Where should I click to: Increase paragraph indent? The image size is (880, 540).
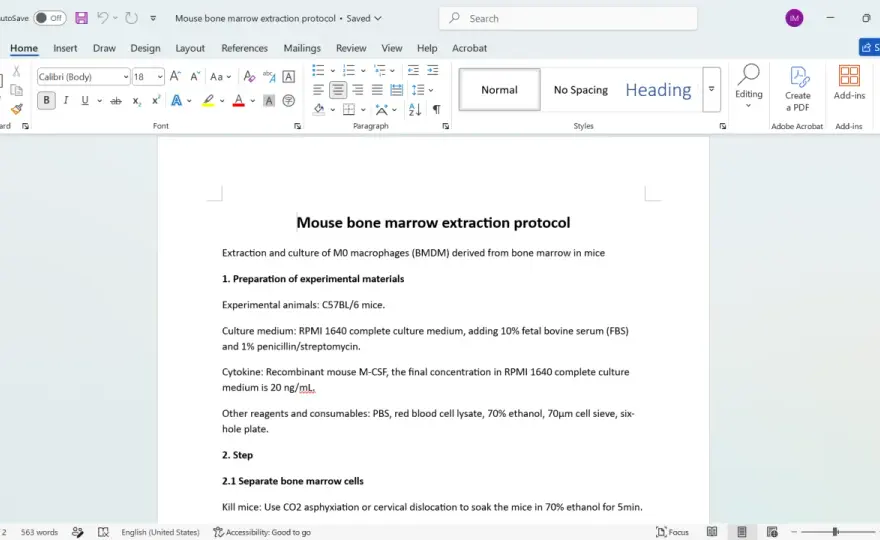[433, 70]
